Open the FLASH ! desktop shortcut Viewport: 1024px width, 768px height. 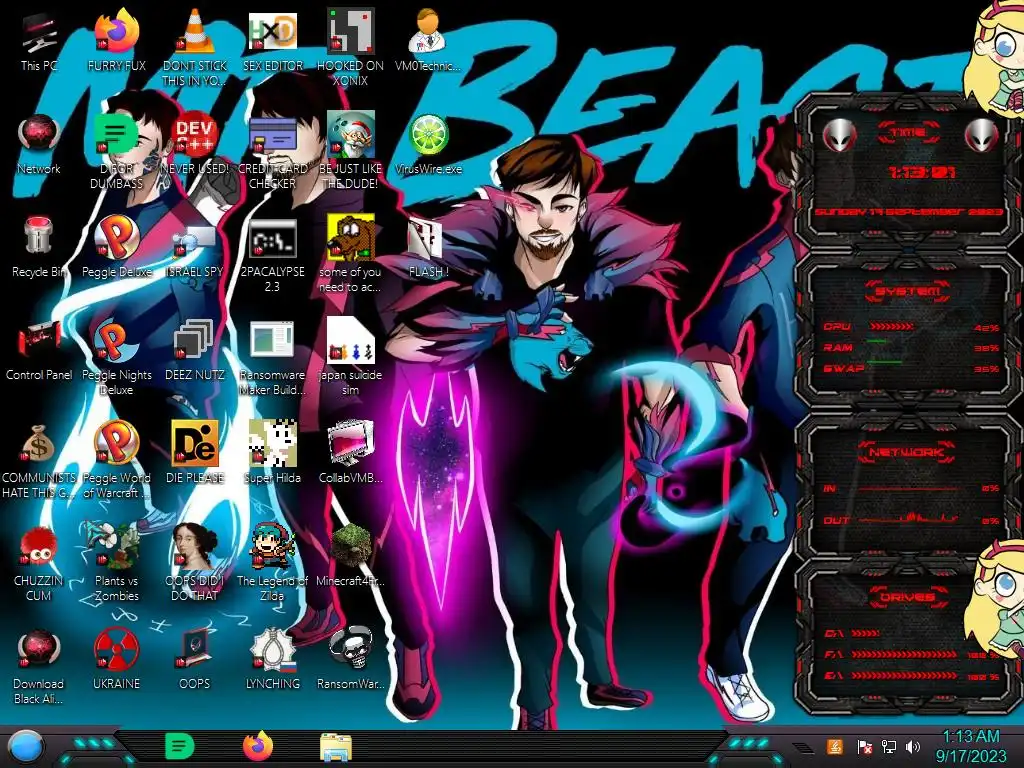pos(428,248)
